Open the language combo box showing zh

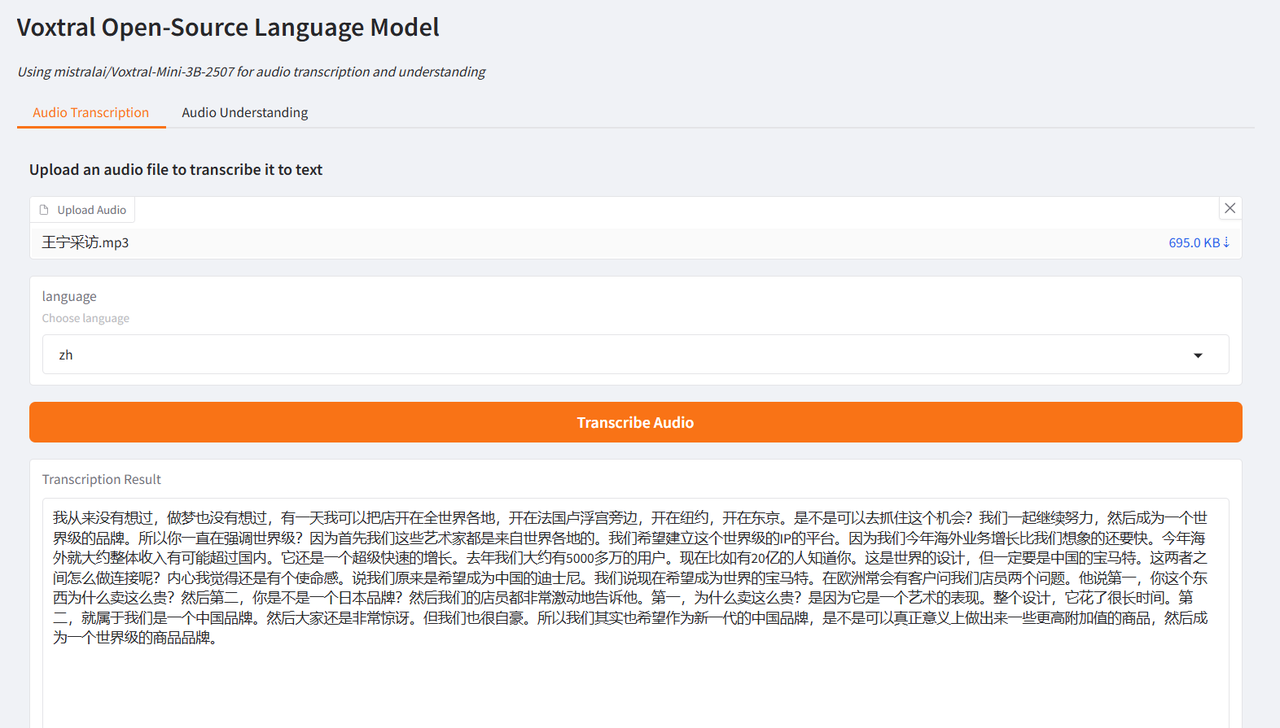[620, 355]
